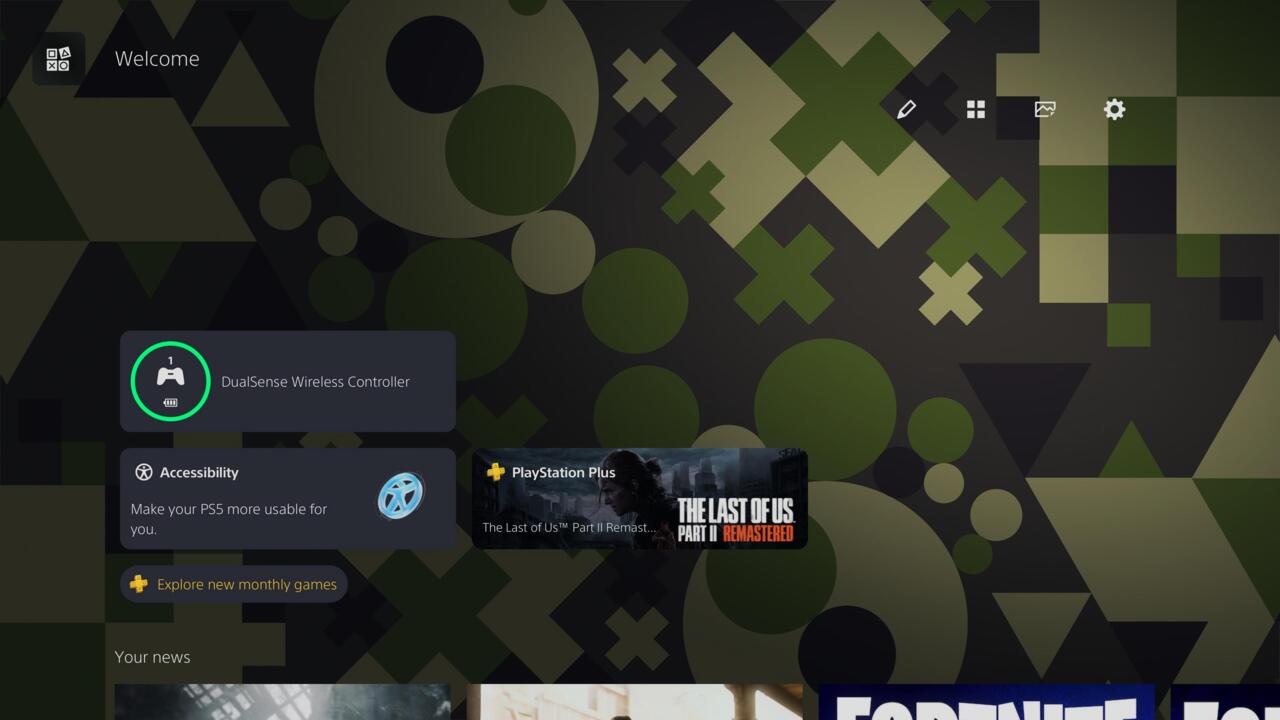Open the "Make your PS5 more usable" description
Viewport: 1280px width, 720px height.
coord(229,518)
